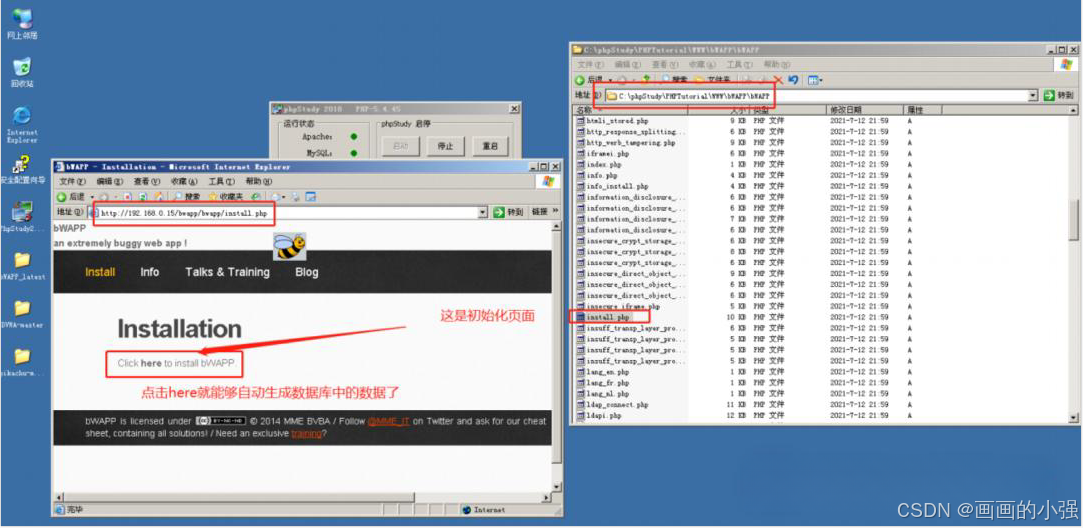Screen dimensions: 1083x528
Task: Open the 查看 menu in Internet Explorer
Action: point(146,182)
